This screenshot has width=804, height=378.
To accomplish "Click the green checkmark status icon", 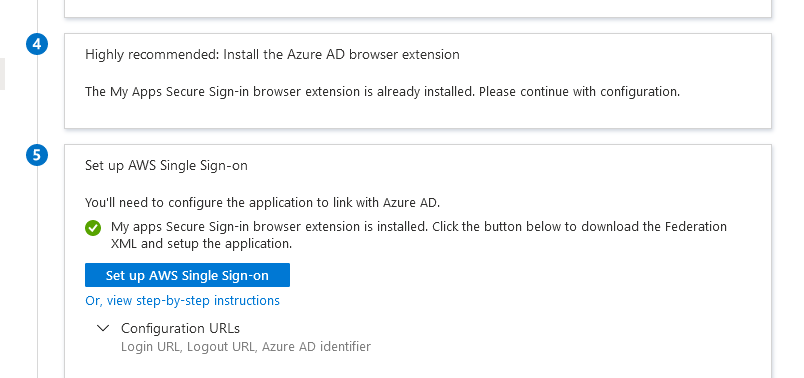I will click(x=93, y=228).
